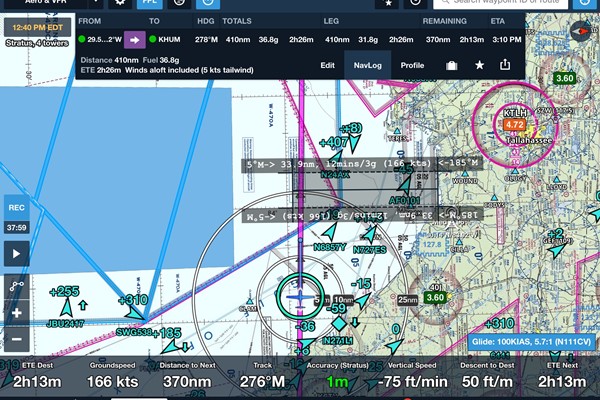The height and width of the screenshot is (400, 600).
Task: Tap the compass north-up indicator
Action: click(581, 31)
